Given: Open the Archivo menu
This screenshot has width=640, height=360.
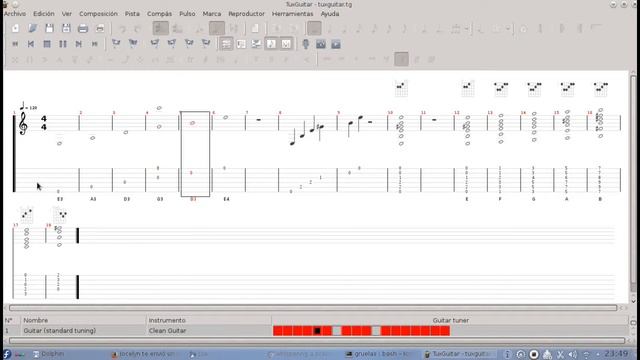Looking at the screenshot, I should tap(15, 13).
